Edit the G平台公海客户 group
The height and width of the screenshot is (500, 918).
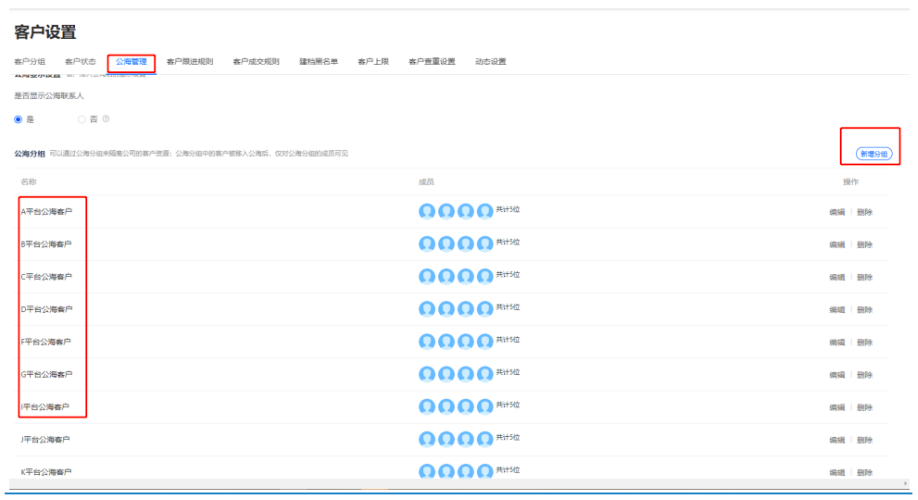coord(837,375)
